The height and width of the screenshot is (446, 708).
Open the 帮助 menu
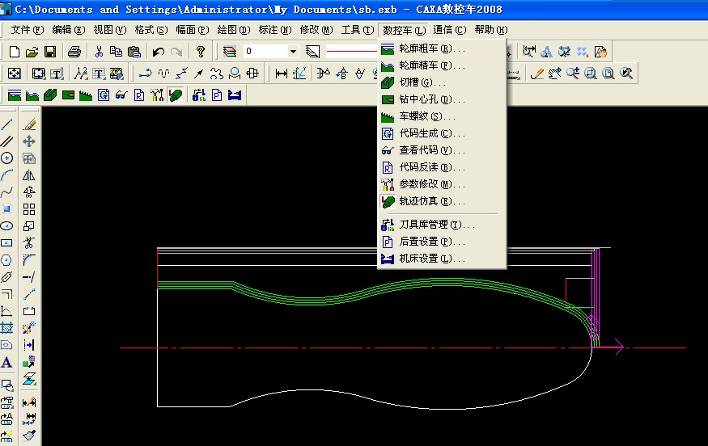[490, 29]
